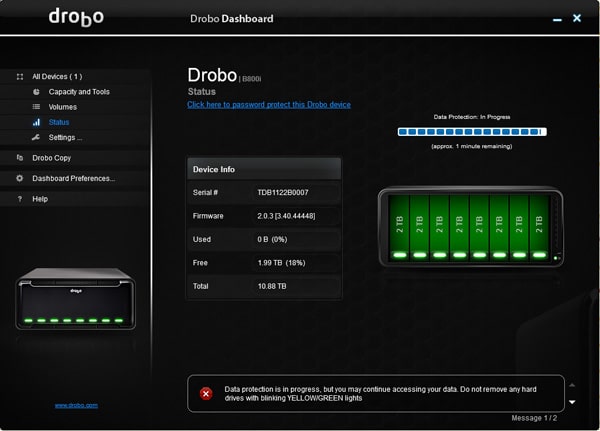Open Settings from the sidebar
600x431 pixels.
click(x=65, y=137)
